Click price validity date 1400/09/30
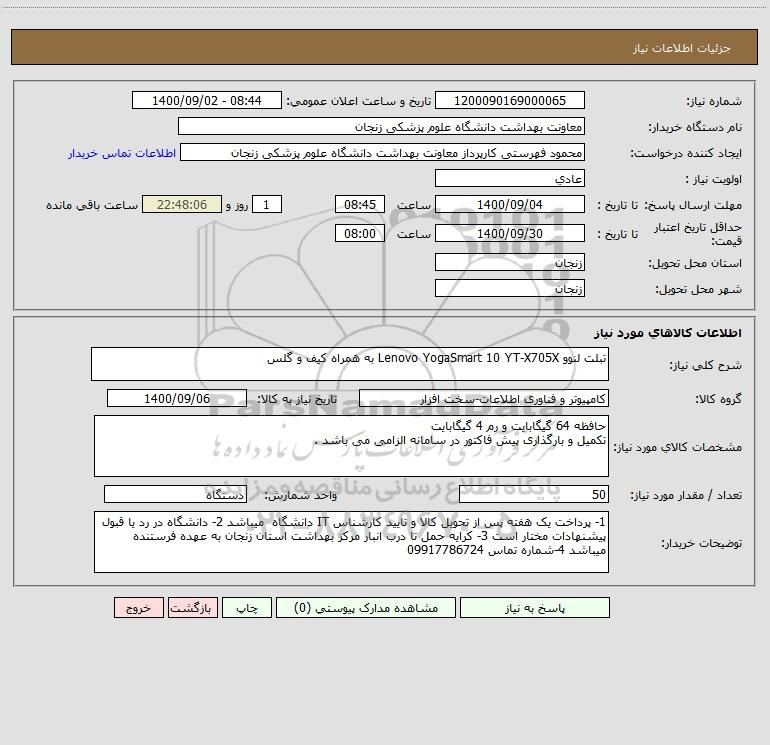The image size is (770, 745). [510, 233]
